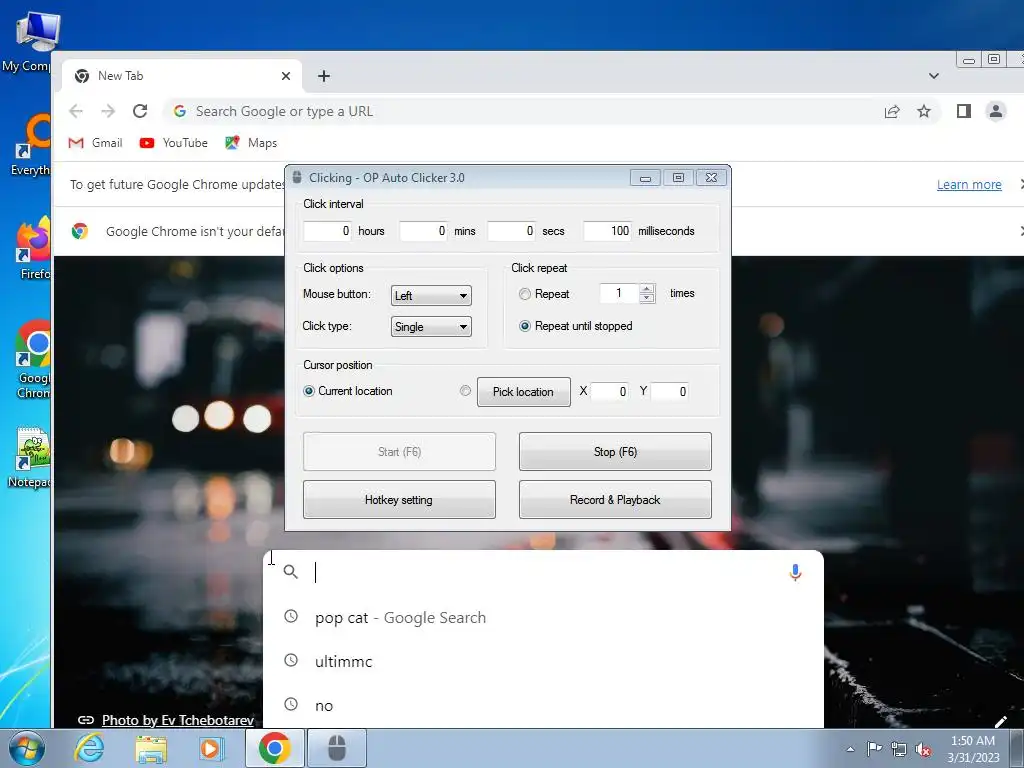Open the Chrome profile avatar
1024x768 pixels.
click(x=996, y=111)
